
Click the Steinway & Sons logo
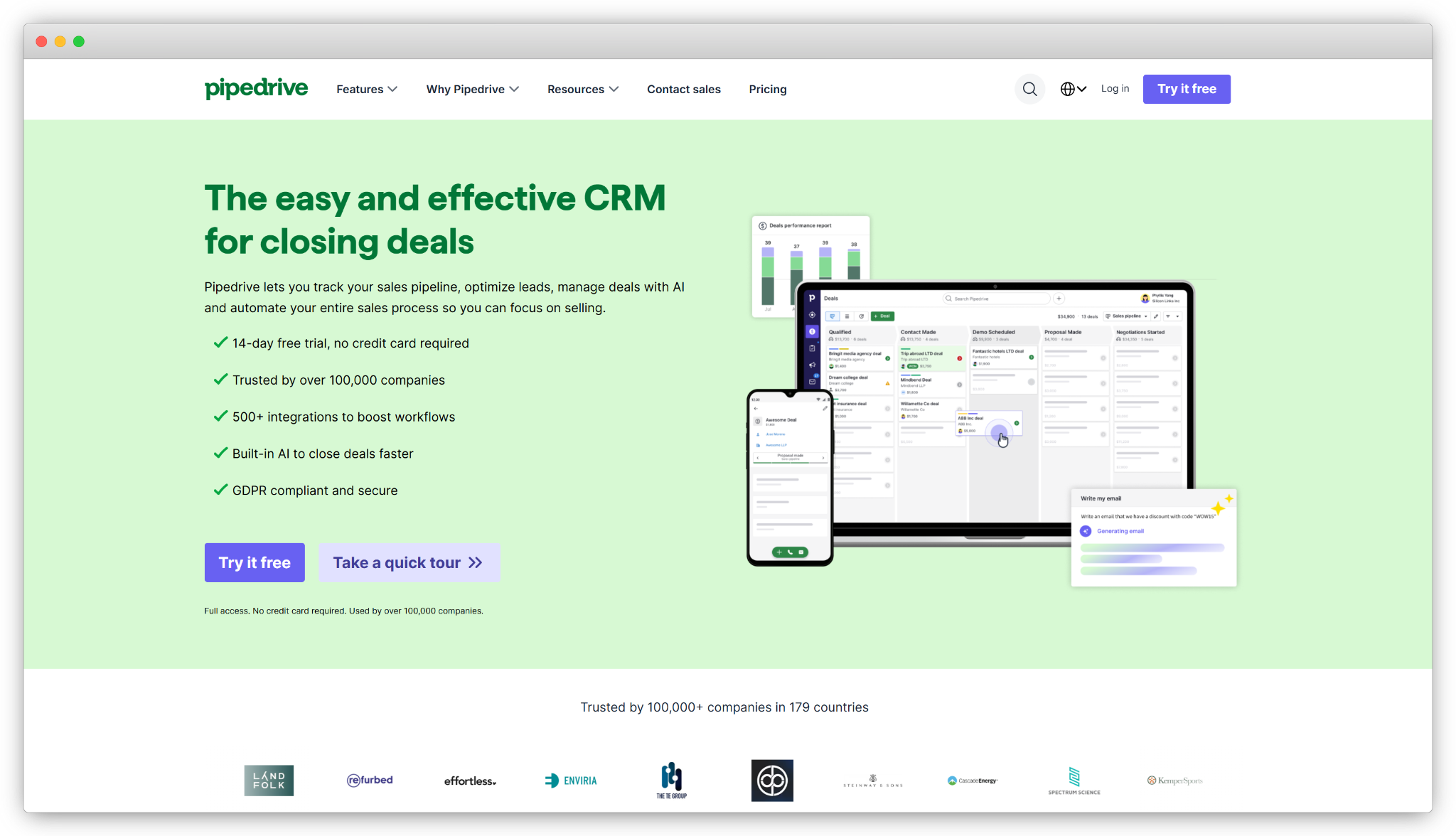873,781
